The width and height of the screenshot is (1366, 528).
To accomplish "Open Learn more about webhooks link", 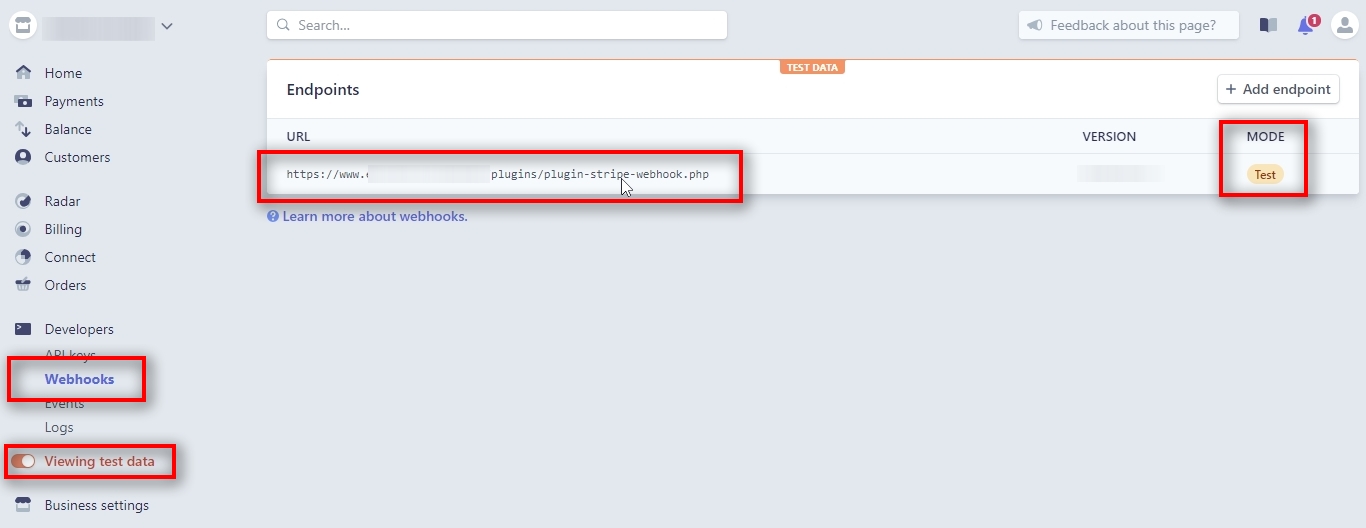I will [x=375, y=216].
